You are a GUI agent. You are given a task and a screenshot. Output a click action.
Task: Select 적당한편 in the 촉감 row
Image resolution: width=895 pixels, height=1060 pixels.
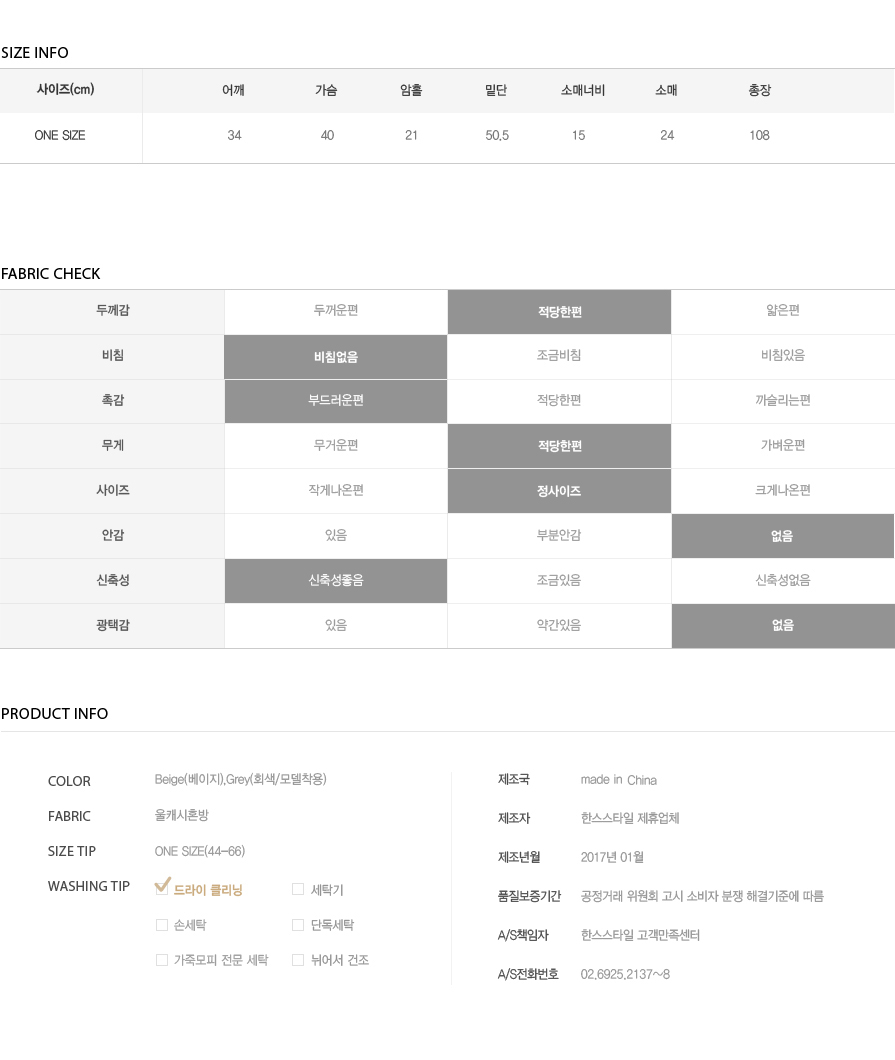(x=560, y=402)
